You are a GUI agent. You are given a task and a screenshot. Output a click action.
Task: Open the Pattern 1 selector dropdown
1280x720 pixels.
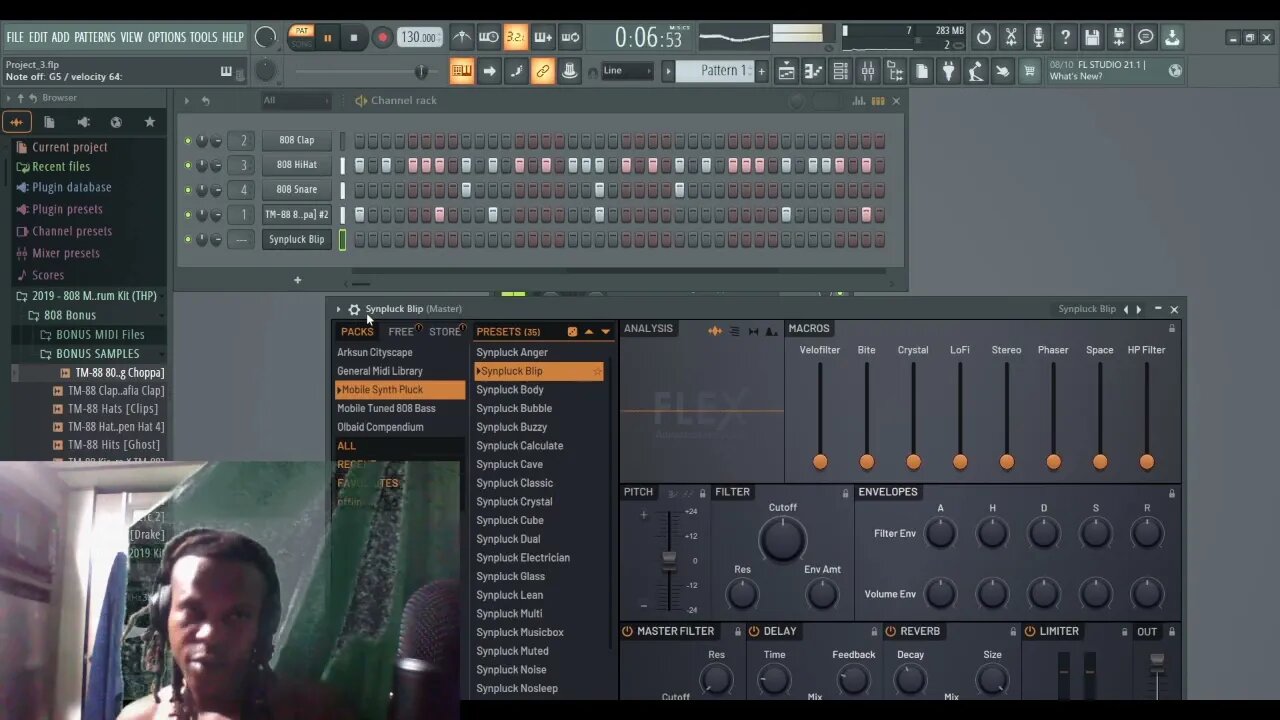click(714, 71)
